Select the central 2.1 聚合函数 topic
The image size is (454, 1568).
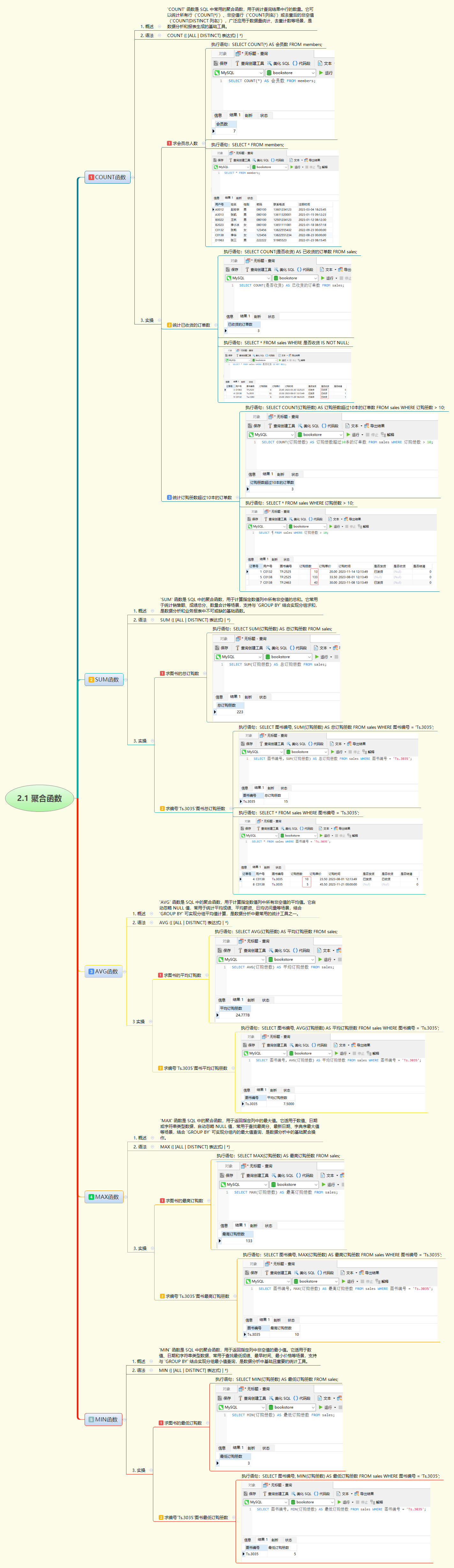(x=40, y=798)
